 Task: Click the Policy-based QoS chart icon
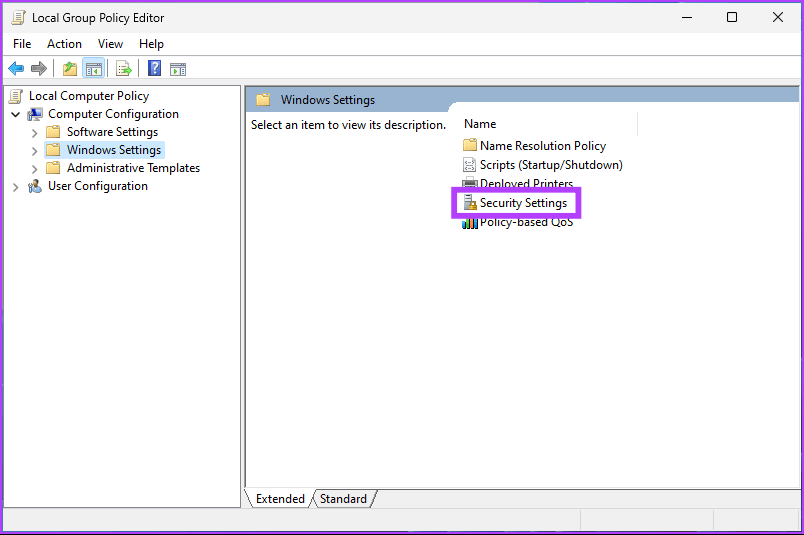(x=470, y=223)
